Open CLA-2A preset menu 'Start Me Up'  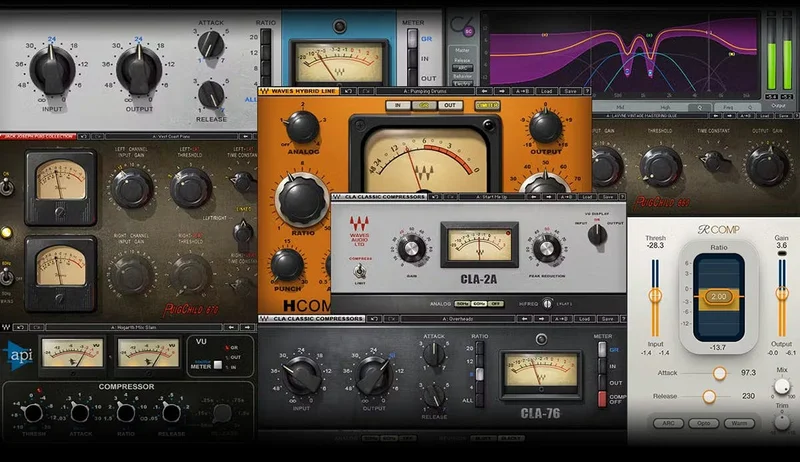492,197
